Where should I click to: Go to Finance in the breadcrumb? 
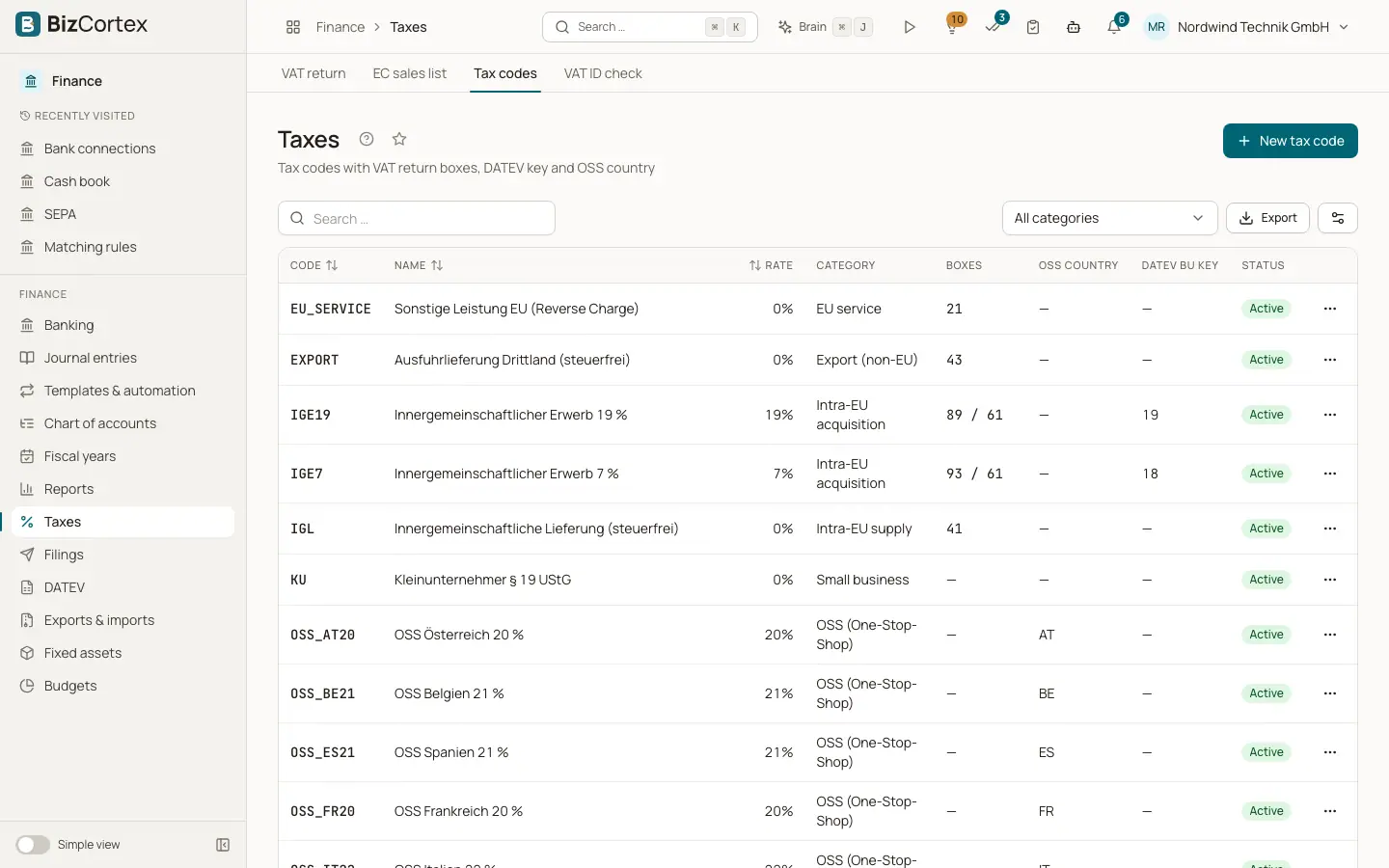point(340,27)
